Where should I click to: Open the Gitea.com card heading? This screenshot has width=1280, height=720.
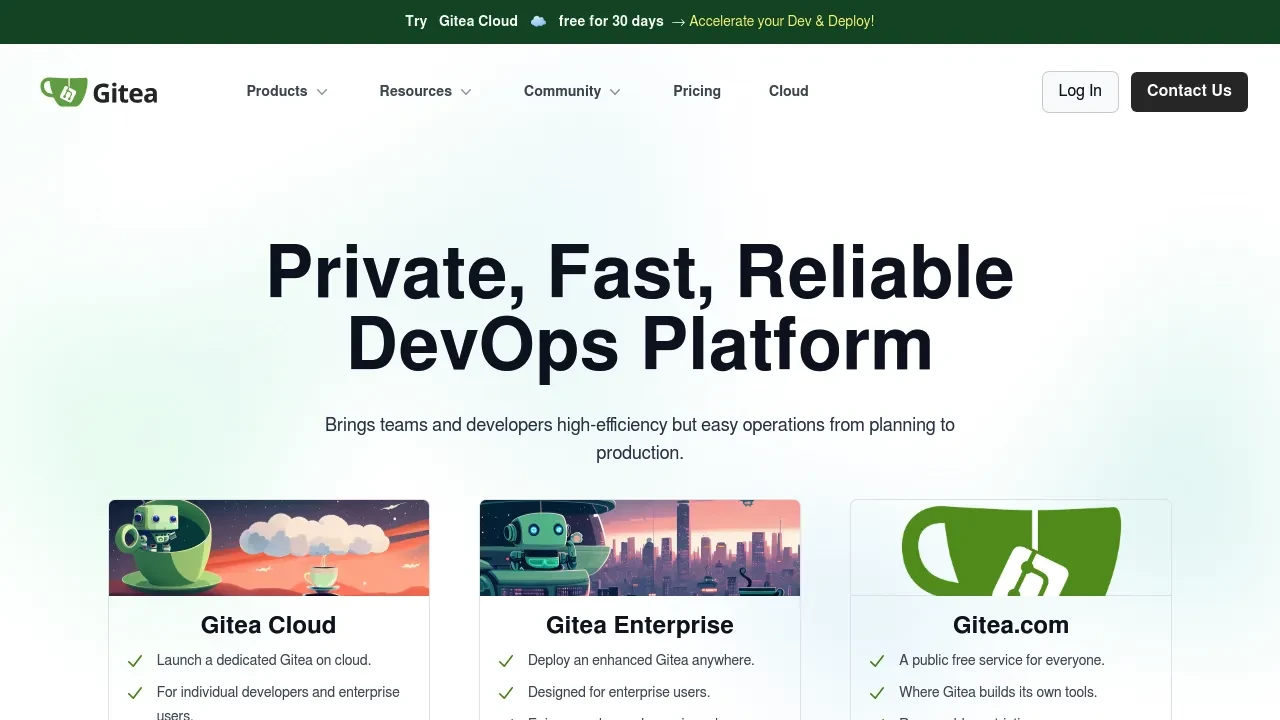(x=1011, y=625)
